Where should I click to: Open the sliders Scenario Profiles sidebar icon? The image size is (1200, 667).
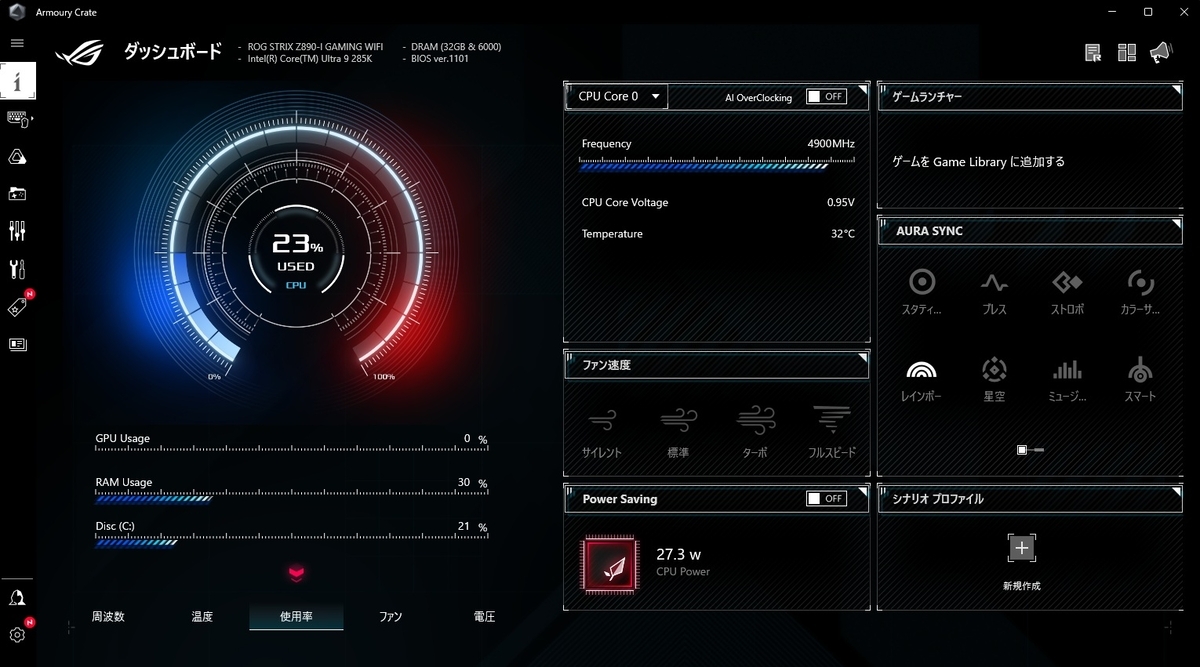click(x=17, y=231)
